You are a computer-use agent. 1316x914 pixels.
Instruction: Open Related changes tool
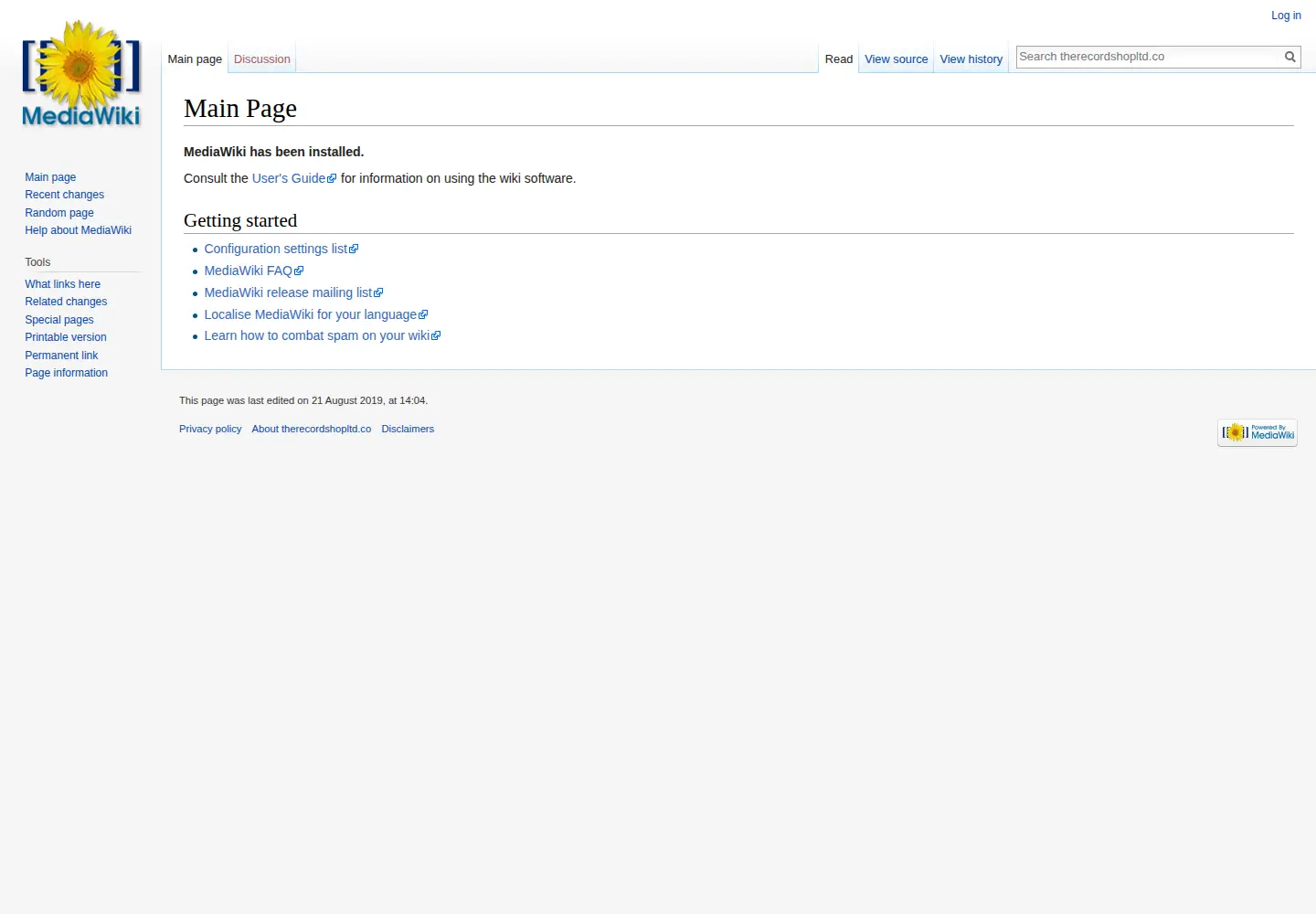click(66, 302)
